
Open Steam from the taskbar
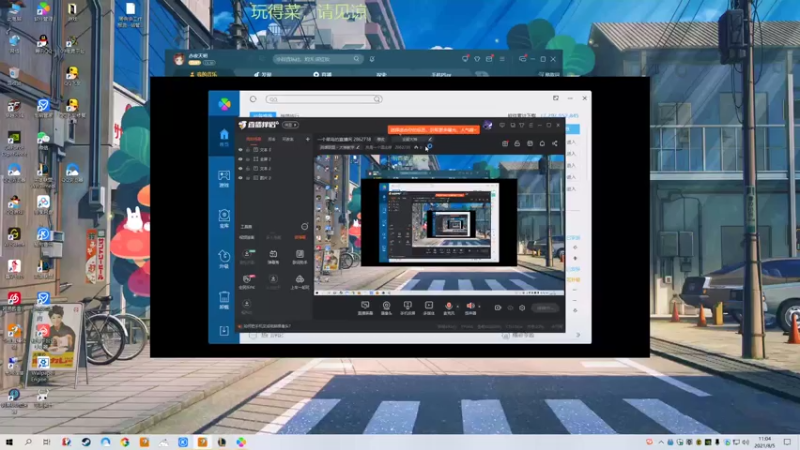[86, 442]
